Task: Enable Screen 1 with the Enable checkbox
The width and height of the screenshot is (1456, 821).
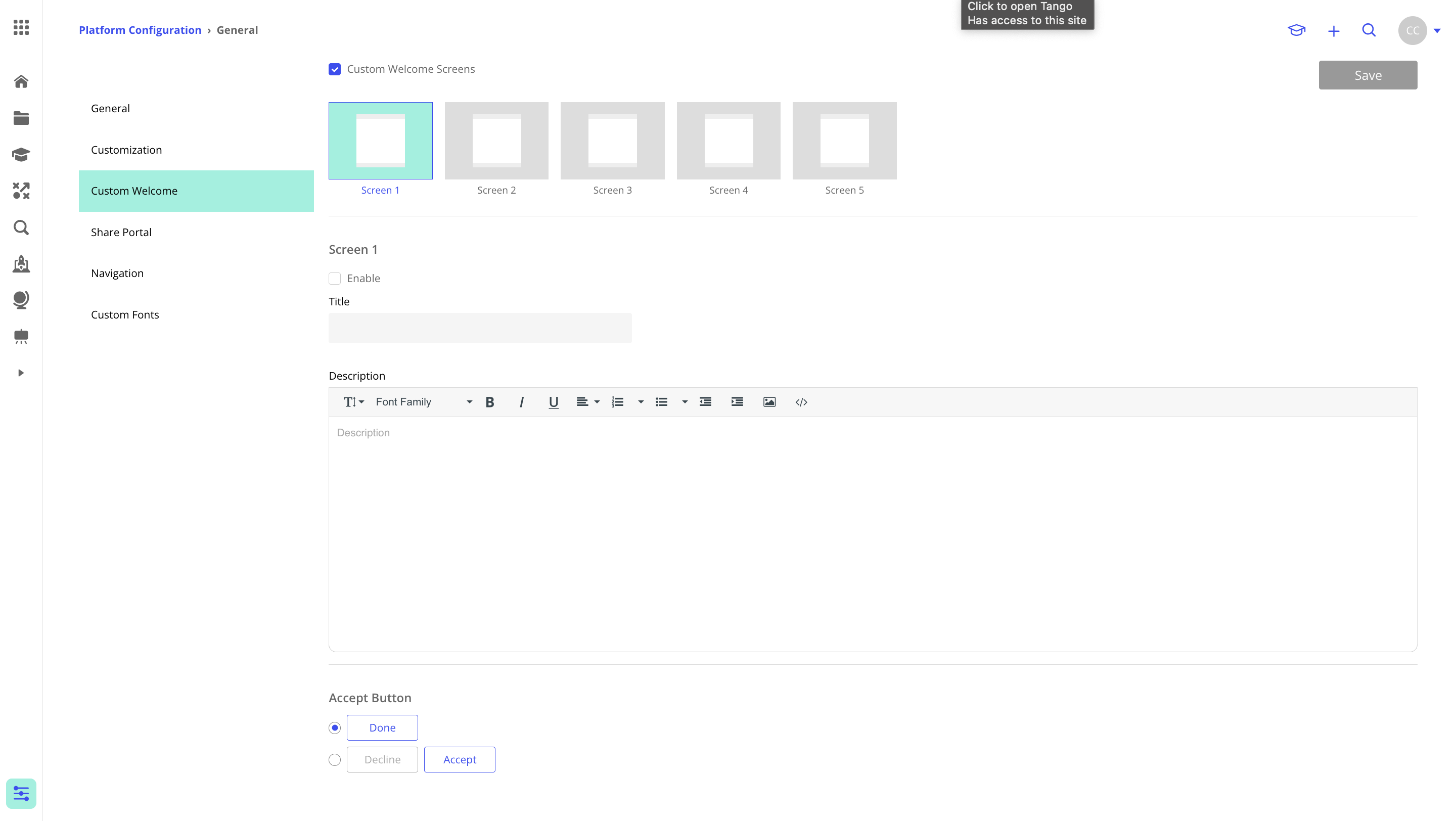Action: (335, 278)
